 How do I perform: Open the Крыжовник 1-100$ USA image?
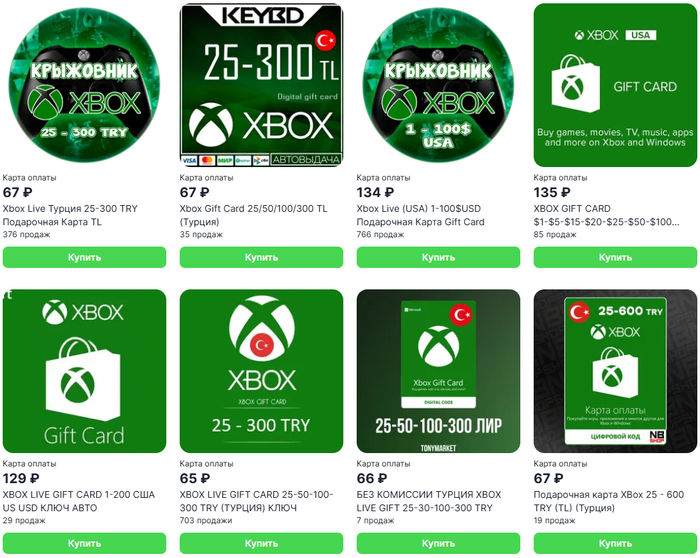(x=438, y=85)
